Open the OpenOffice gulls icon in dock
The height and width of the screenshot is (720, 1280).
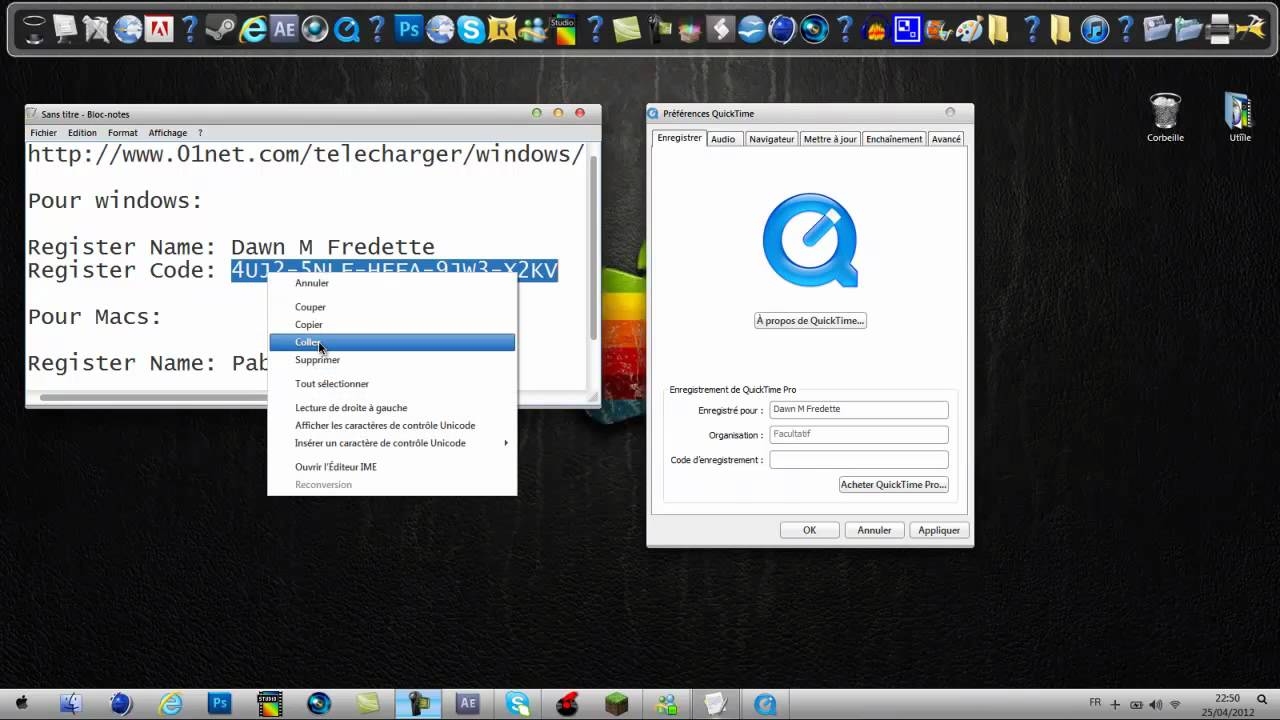click(750, 29)
